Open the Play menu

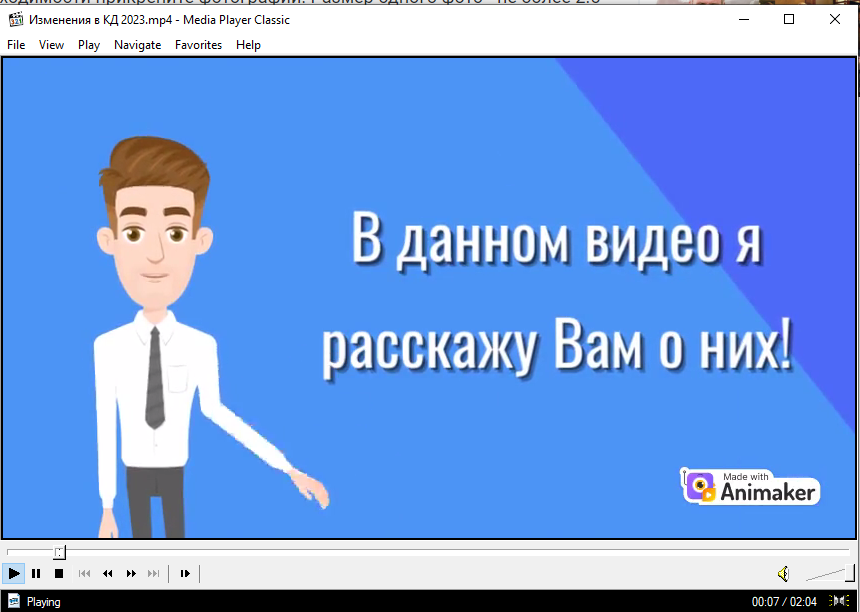click(88, 44)
